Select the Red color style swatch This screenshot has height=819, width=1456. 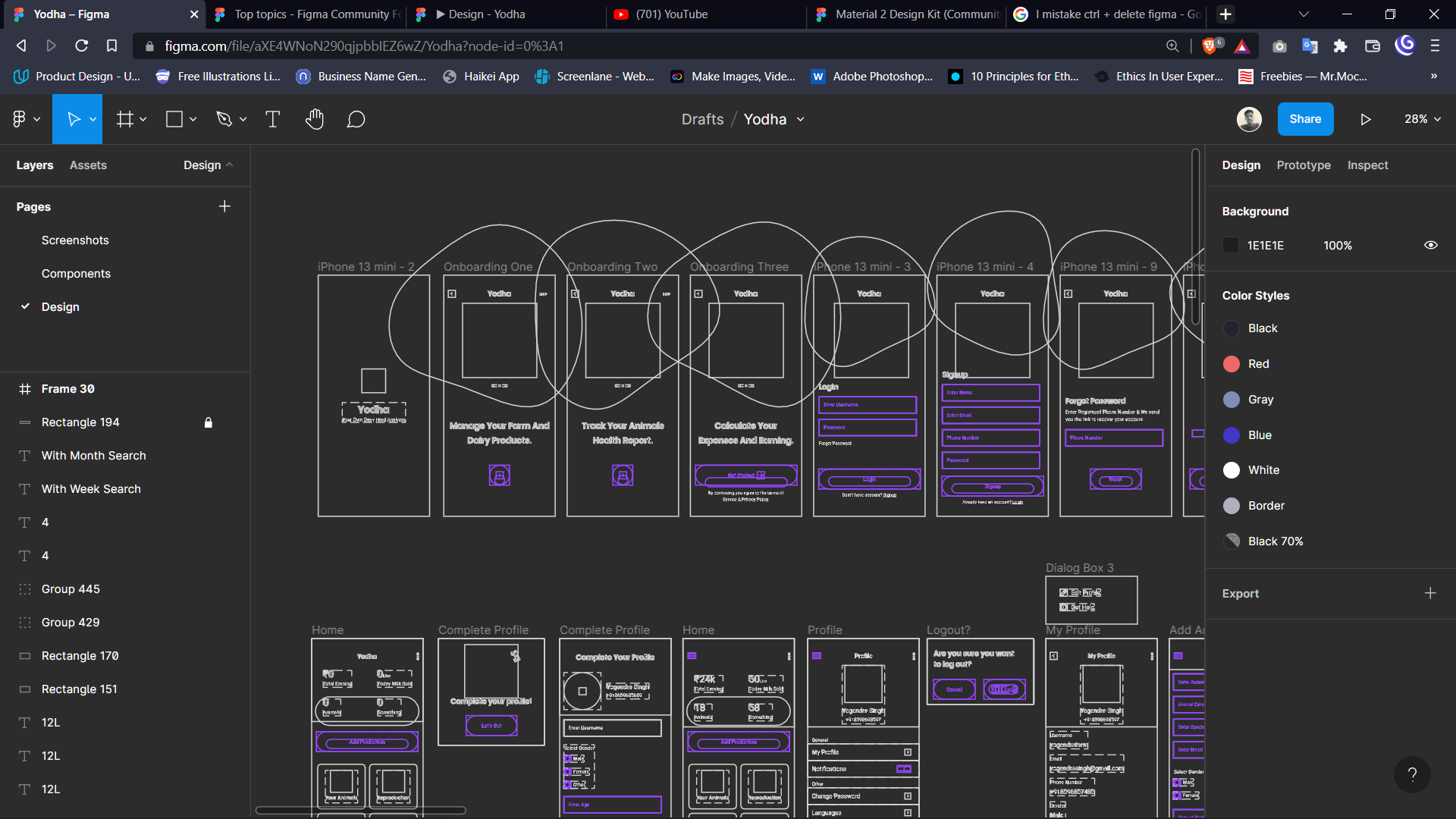tap(1232, 364)
